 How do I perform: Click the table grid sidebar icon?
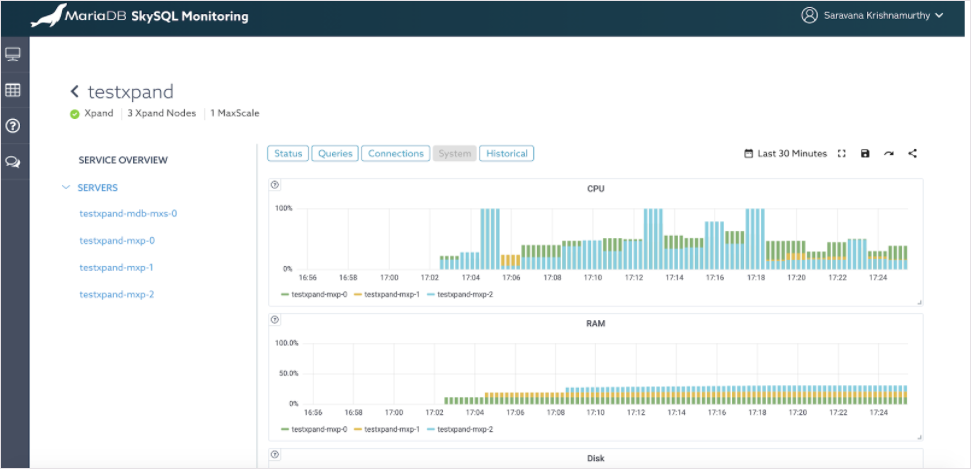pyautogui.click(x=13, y=90)
